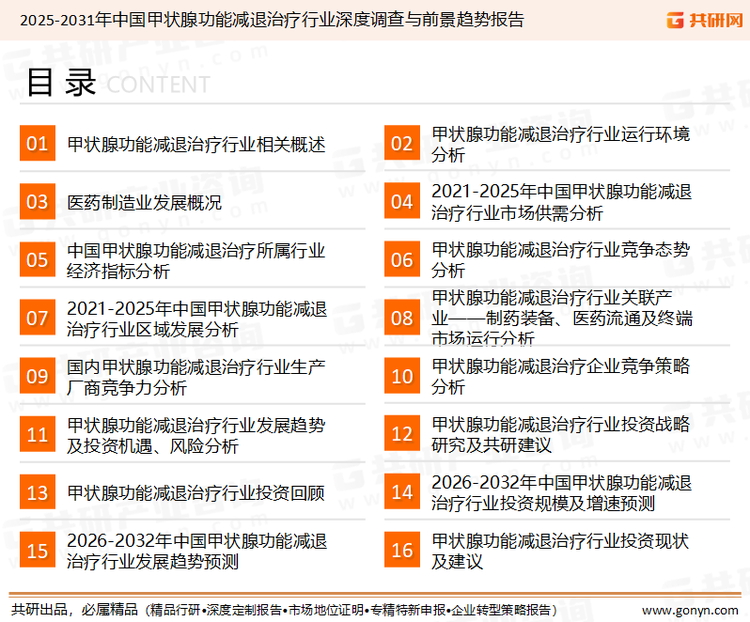Click the orange 16 number box

402,550
